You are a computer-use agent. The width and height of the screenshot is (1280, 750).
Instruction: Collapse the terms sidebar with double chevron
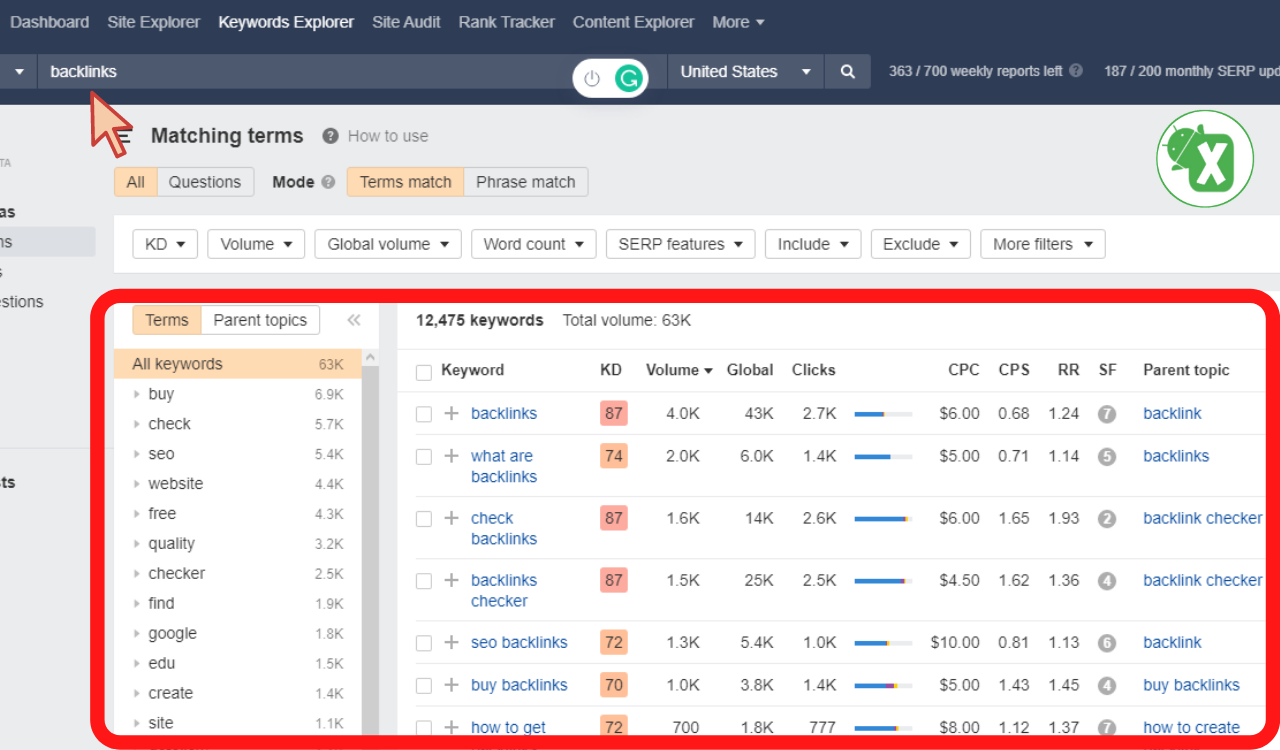tap(354, 320)
